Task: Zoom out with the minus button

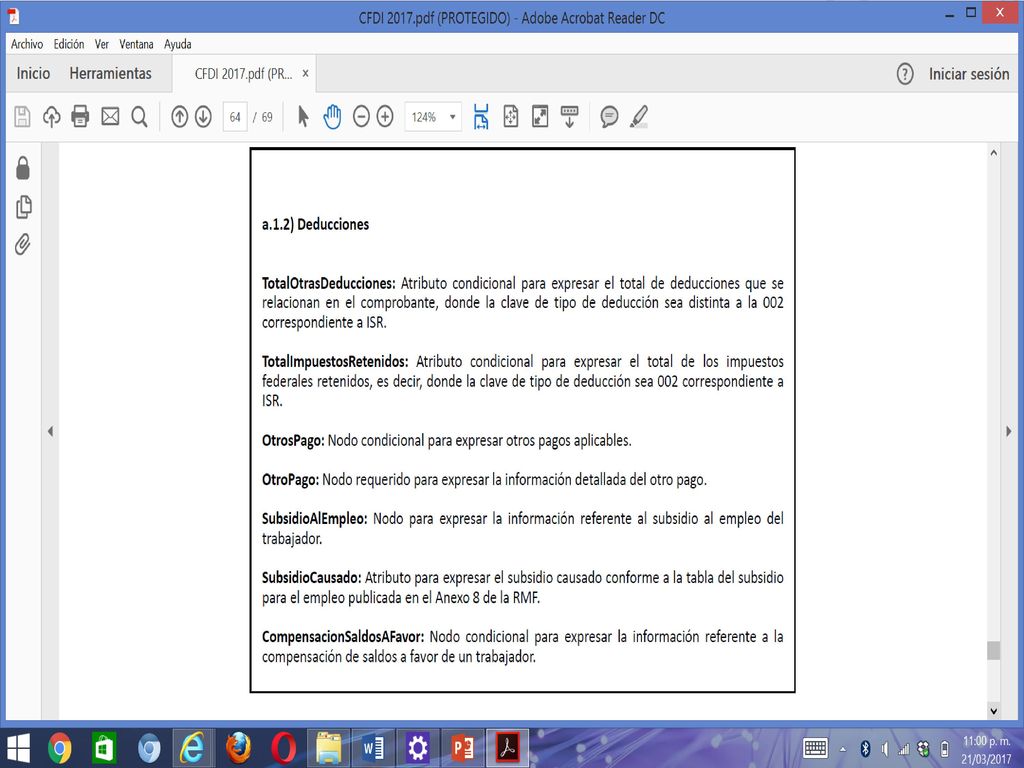Action: tap(361, 117)
